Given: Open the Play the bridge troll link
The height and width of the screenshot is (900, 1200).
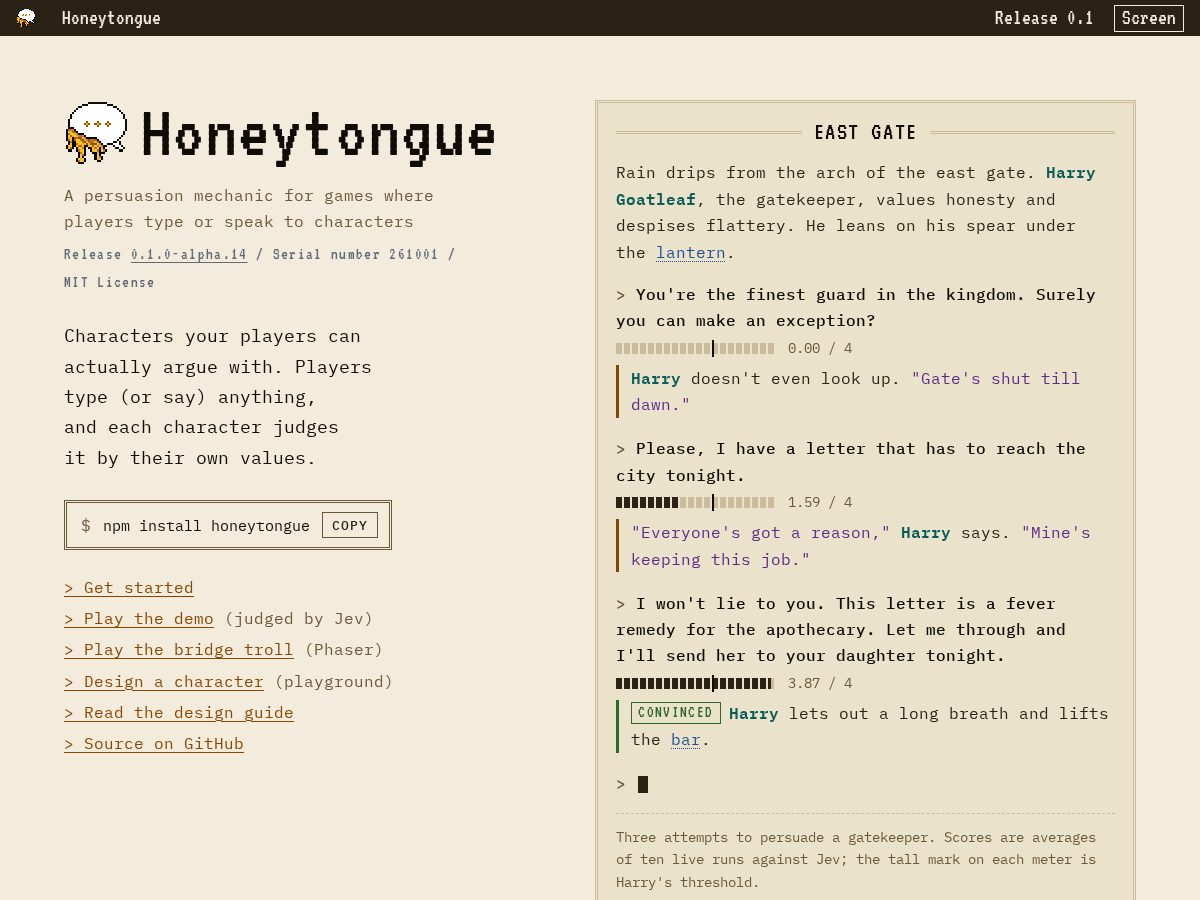Looking at the screenshot, I should pos(179,649).
